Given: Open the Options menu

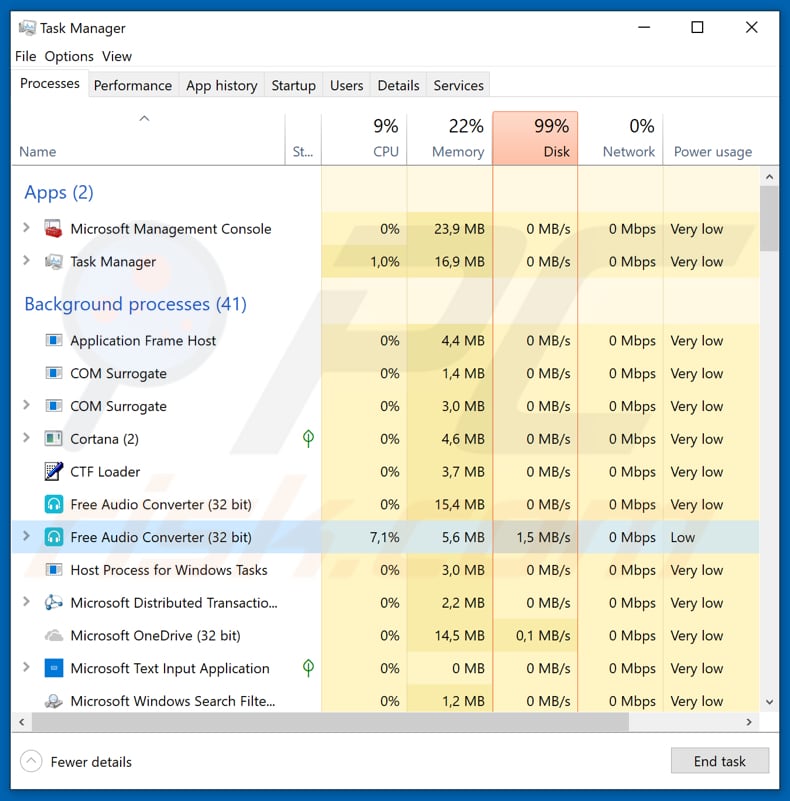Looking at the screenshot, I should point(69,56).
